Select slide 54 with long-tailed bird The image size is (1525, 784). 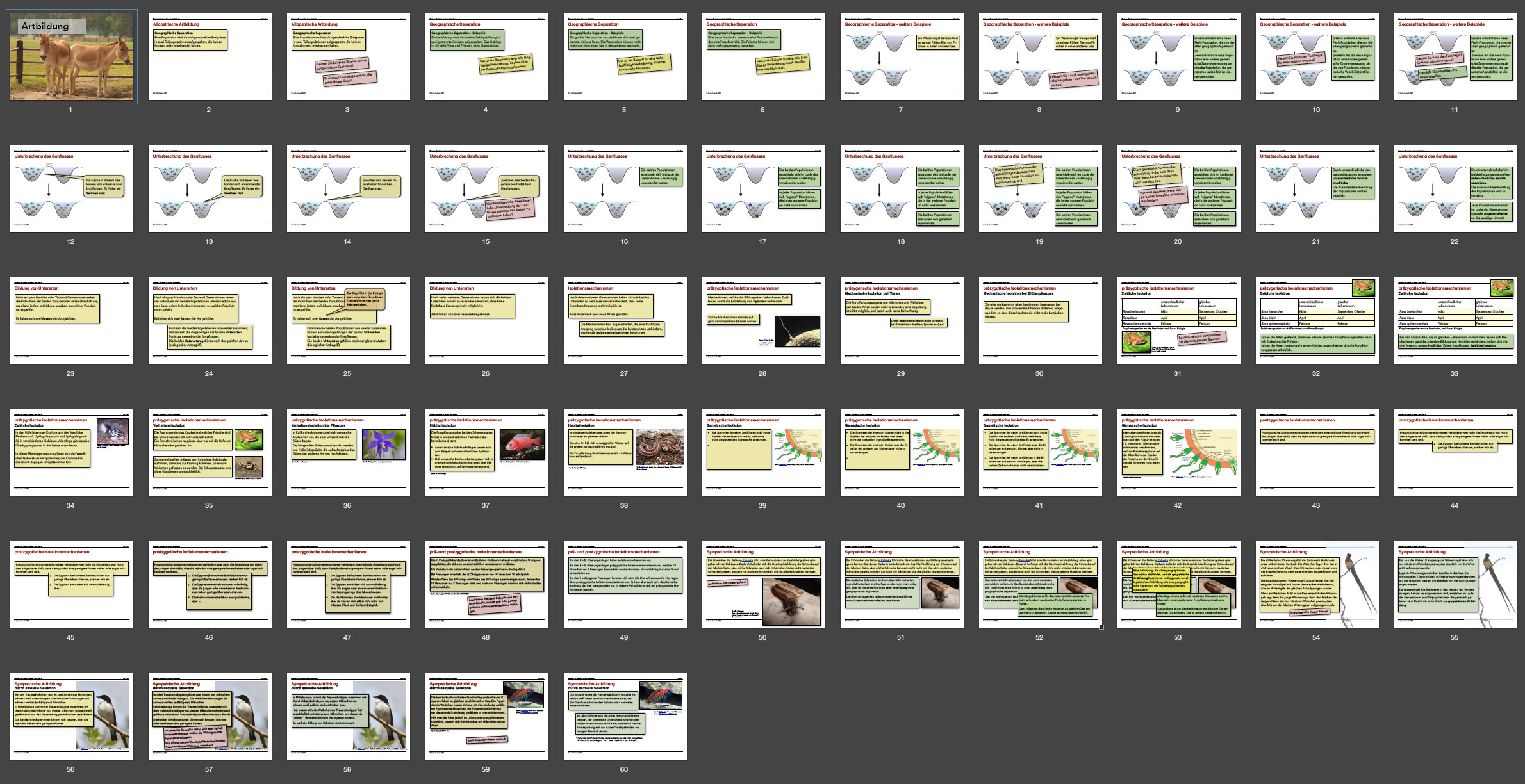pos(1316,584)
